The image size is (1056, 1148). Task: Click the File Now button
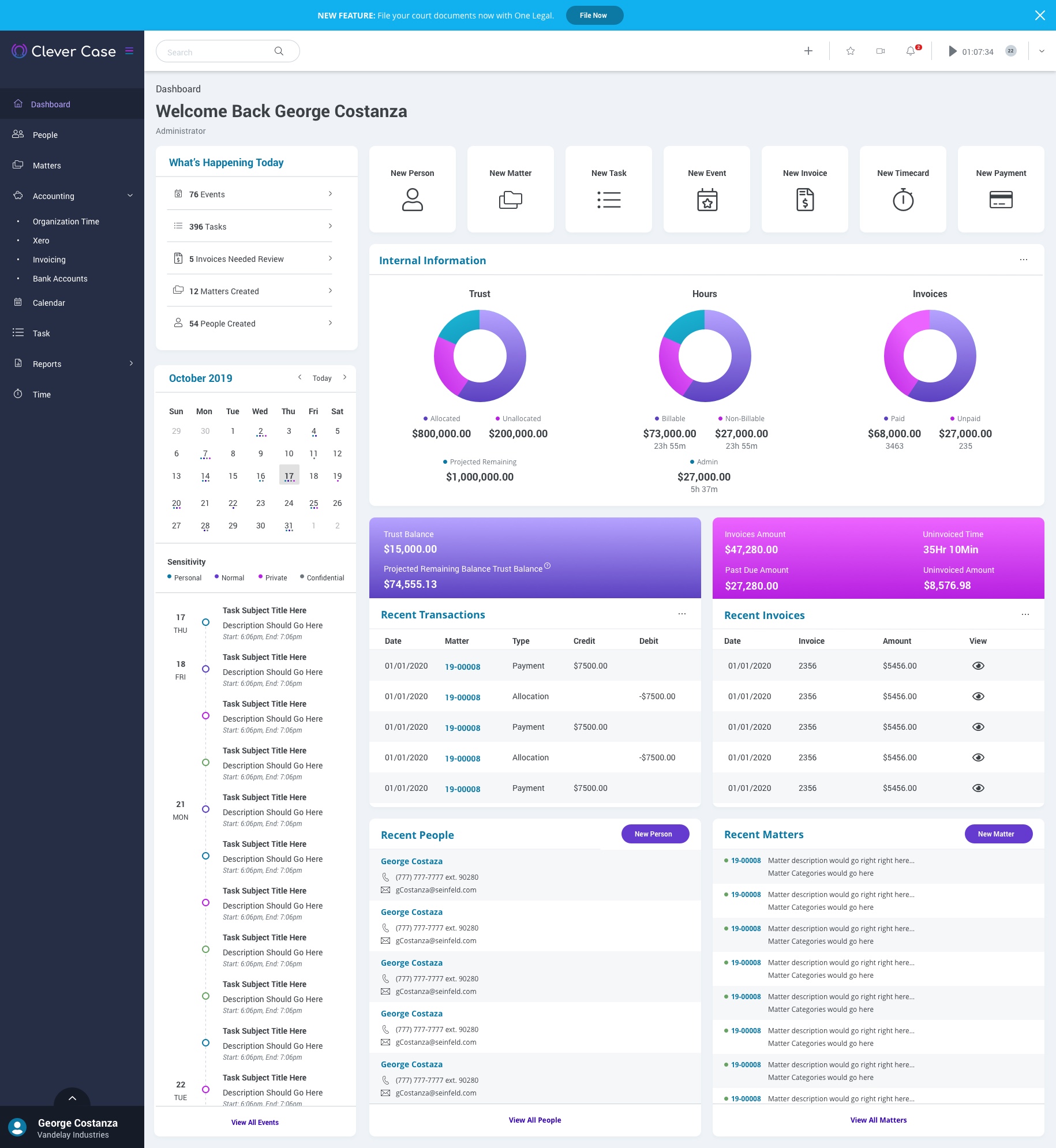[x=594, y=16]
